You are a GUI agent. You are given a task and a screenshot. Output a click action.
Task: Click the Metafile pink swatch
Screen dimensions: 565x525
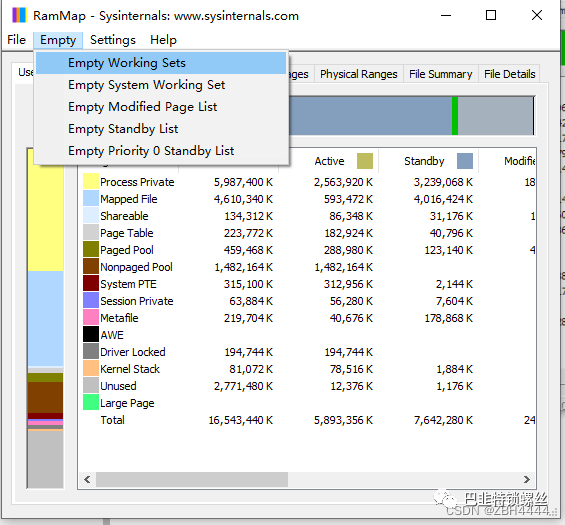pyautogui.click(x=91, y=317)
